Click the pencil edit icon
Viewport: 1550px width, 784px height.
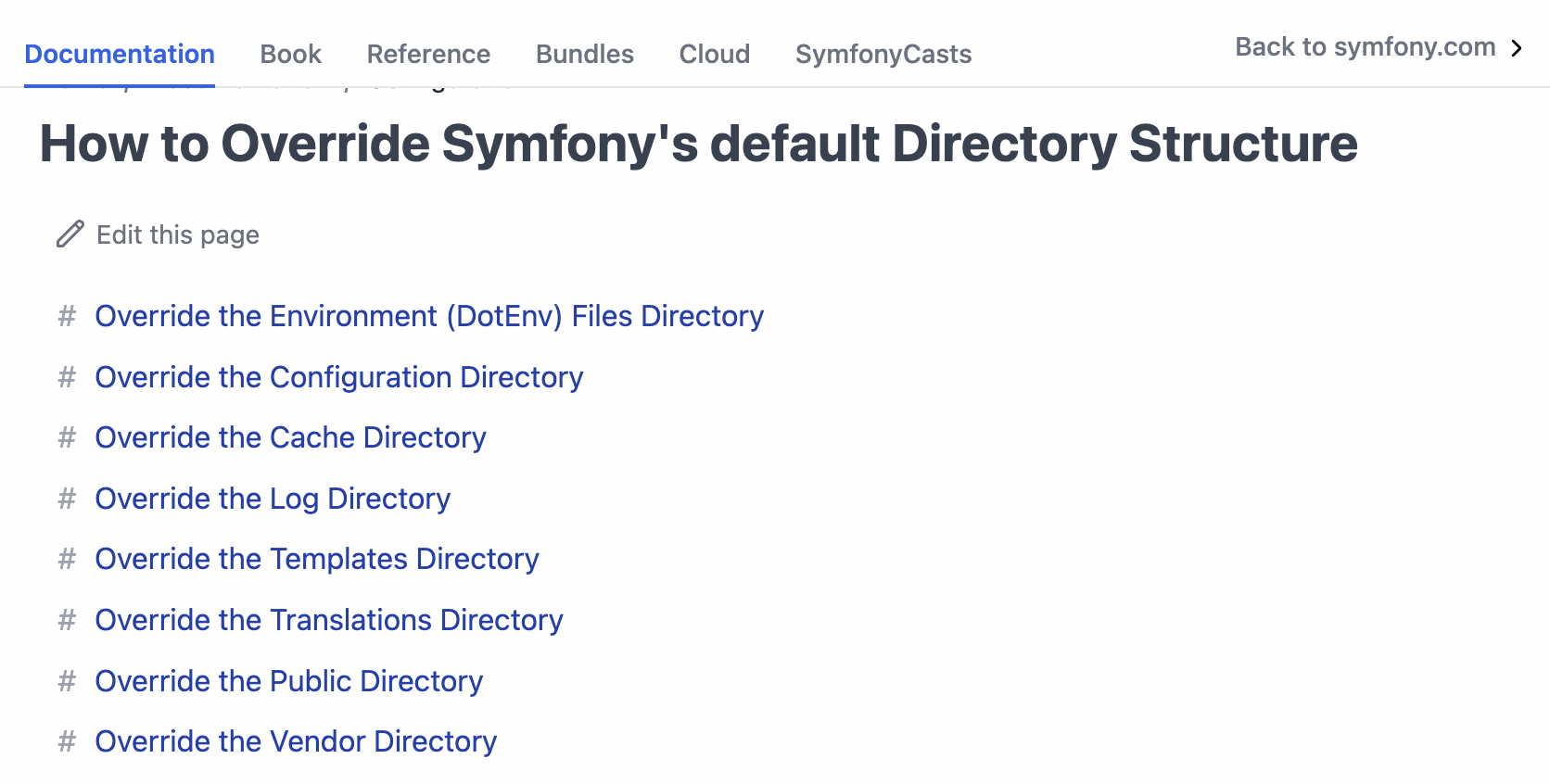(x=70, y=234)
